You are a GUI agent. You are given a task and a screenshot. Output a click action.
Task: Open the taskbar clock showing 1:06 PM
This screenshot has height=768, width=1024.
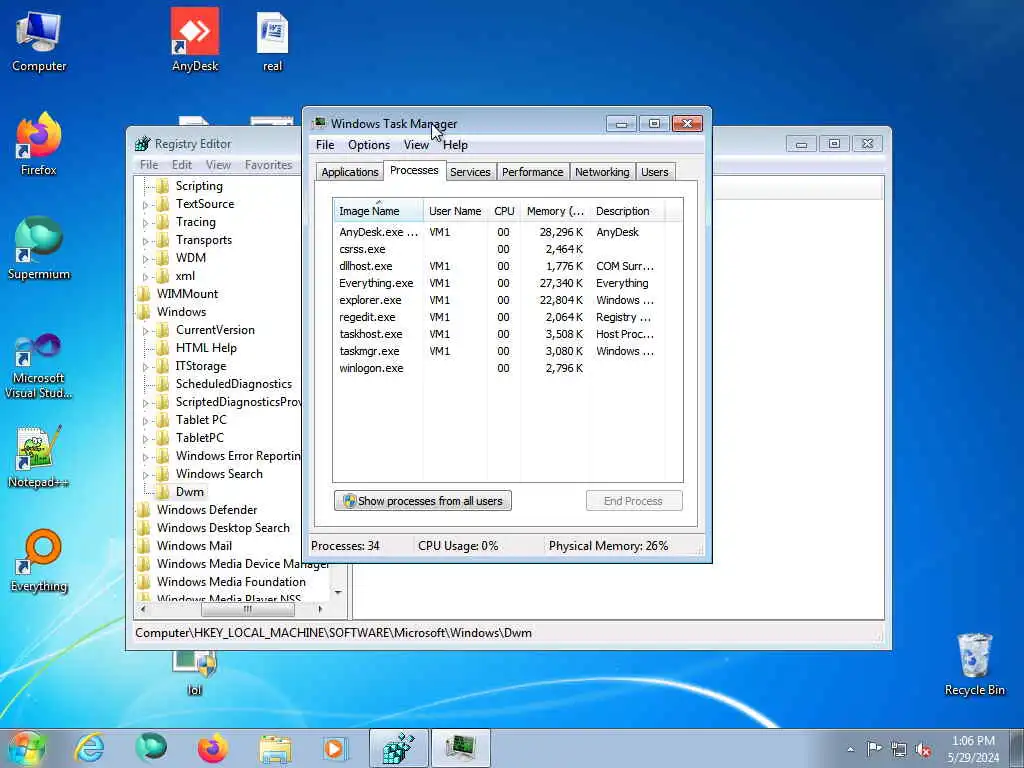(973, 749)
